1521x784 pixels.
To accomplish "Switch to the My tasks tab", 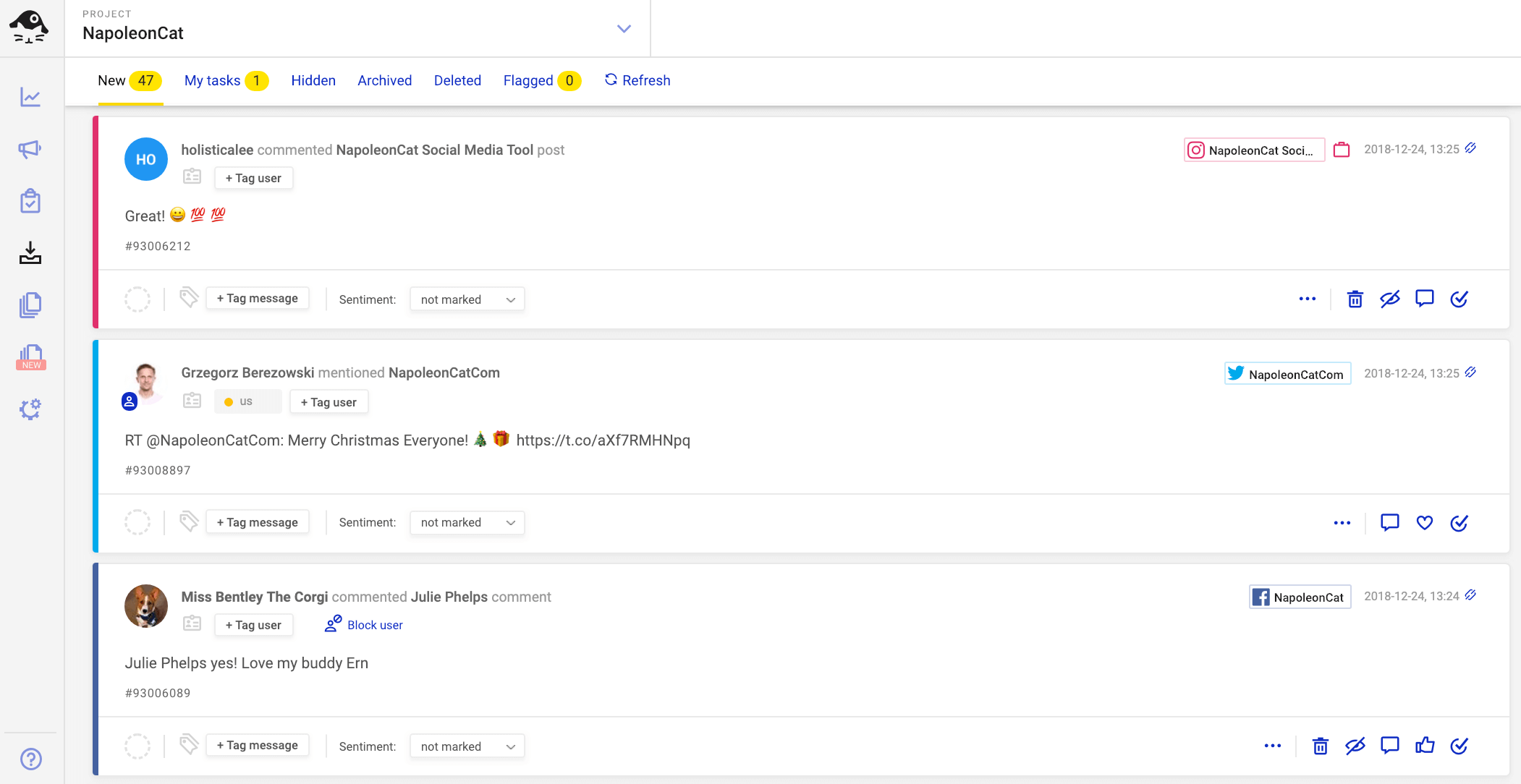I will (226, 80).
